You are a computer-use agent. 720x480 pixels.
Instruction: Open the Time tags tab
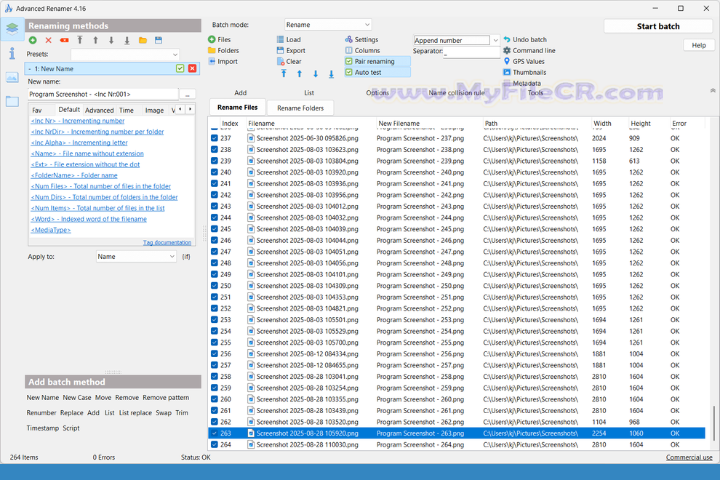(x=126, y=110)
